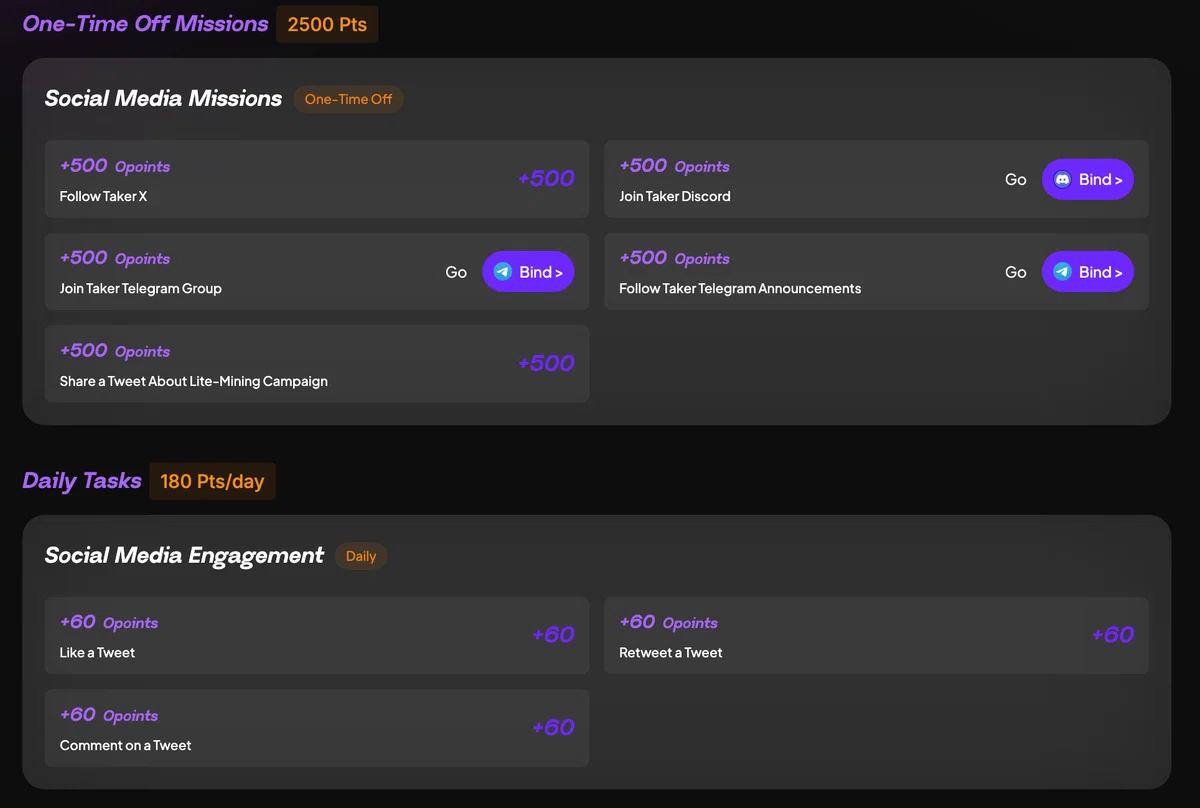Viewport: 1200px width, 808px height.
Task: Click the Telegram icon in Join Taker Telegram Group Bind button
Action: pyautogui.click(x=503, y=272)
